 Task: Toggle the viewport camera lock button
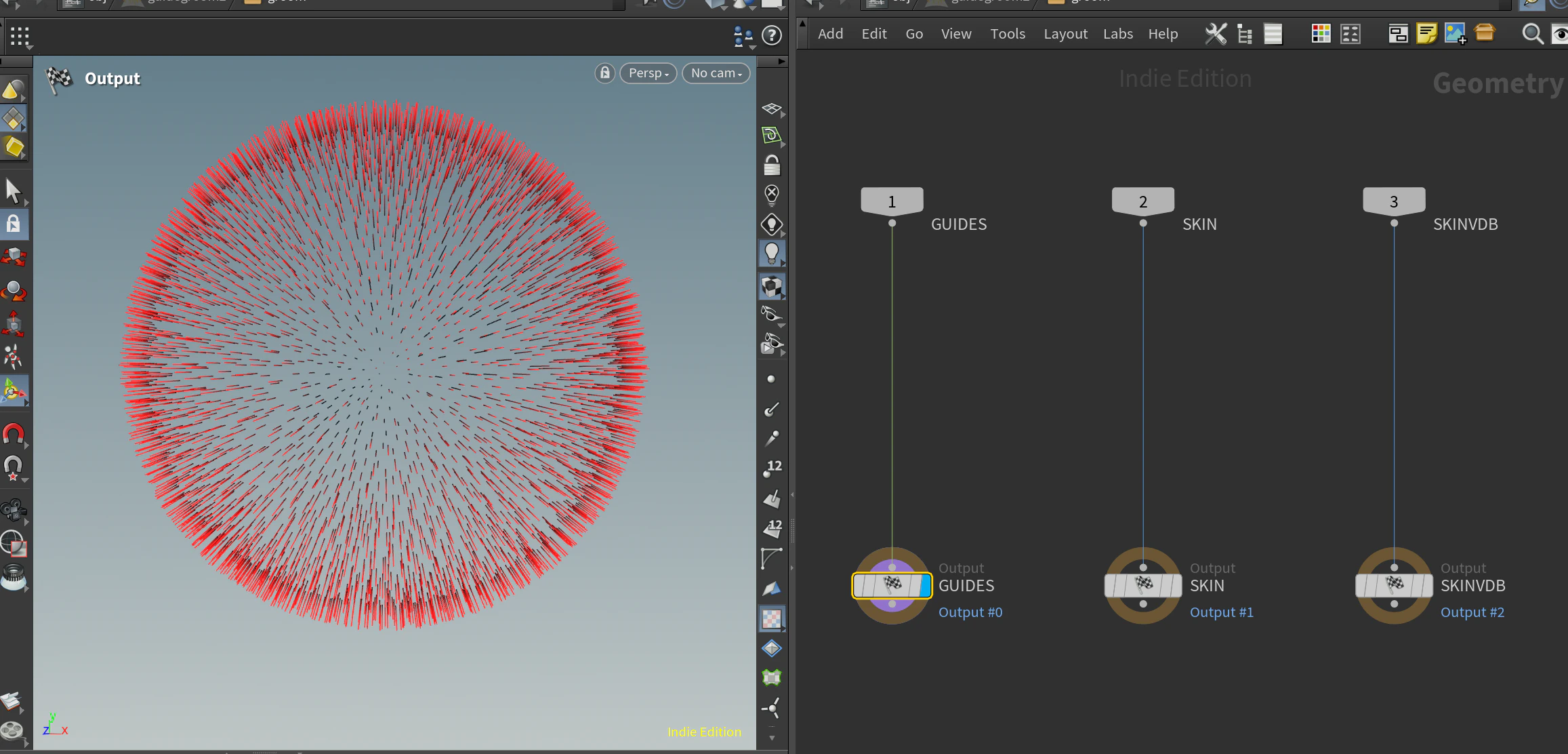pyautogui.click(x=605, y=73)
